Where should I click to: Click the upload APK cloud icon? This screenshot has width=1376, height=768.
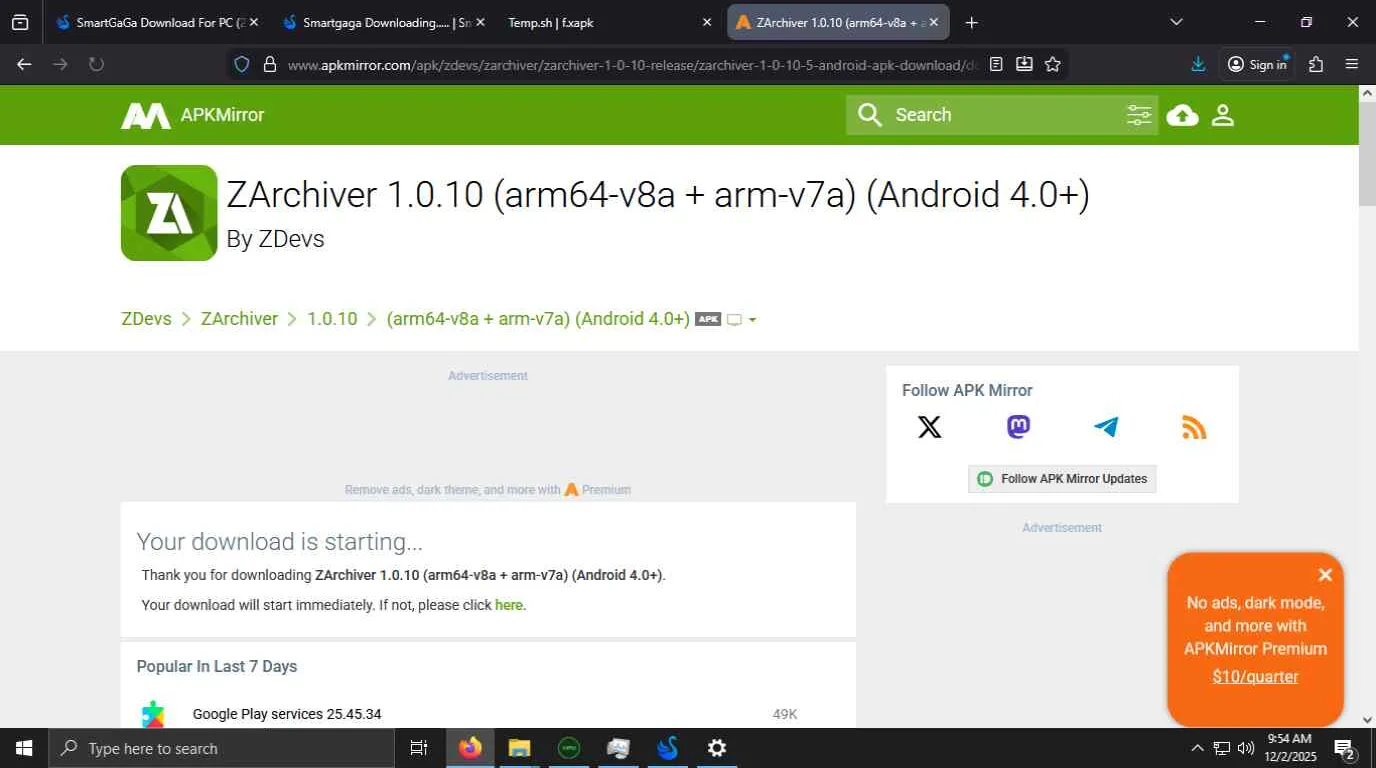[x=1183, y=115]
